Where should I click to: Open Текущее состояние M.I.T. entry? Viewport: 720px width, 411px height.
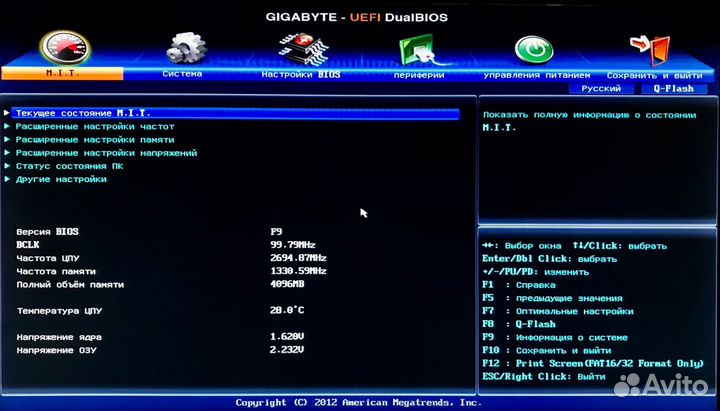(237, 113)
